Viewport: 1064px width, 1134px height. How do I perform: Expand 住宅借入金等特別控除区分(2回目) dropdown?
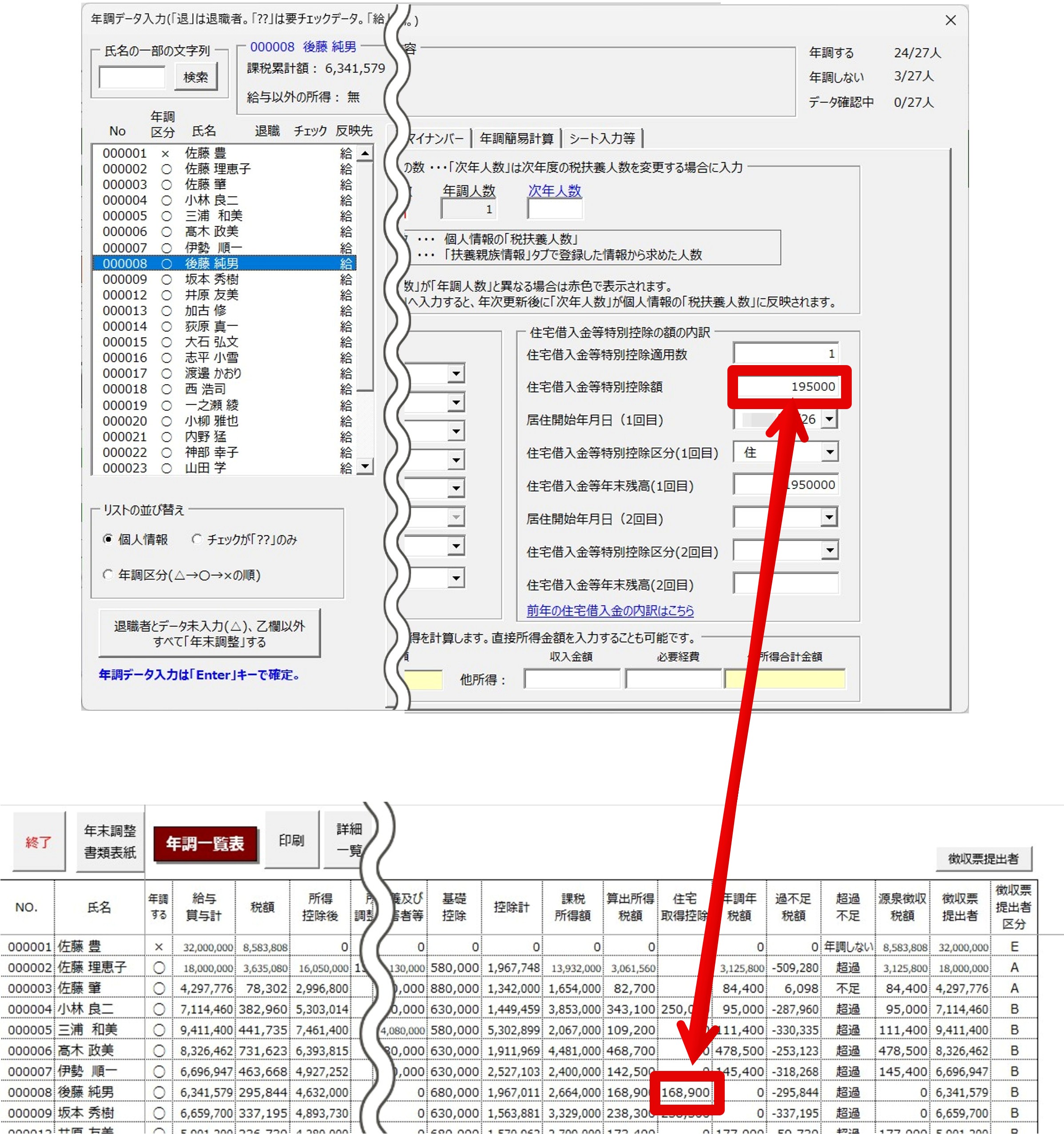tap(830, 550)
